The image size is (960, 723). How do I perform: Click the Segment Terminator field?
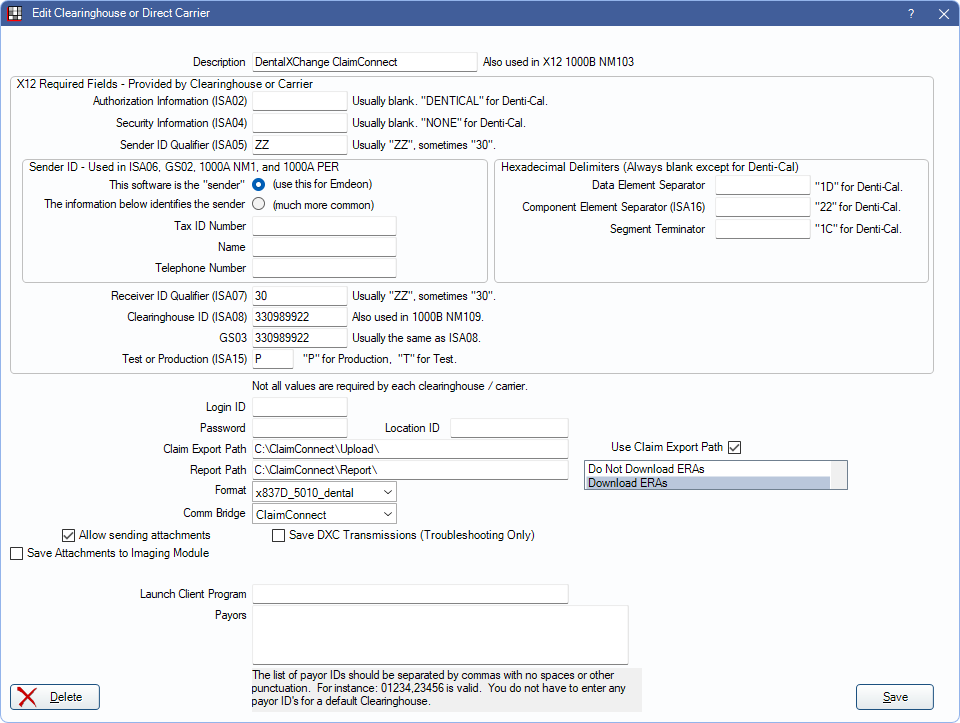click(x=762, y=229)
